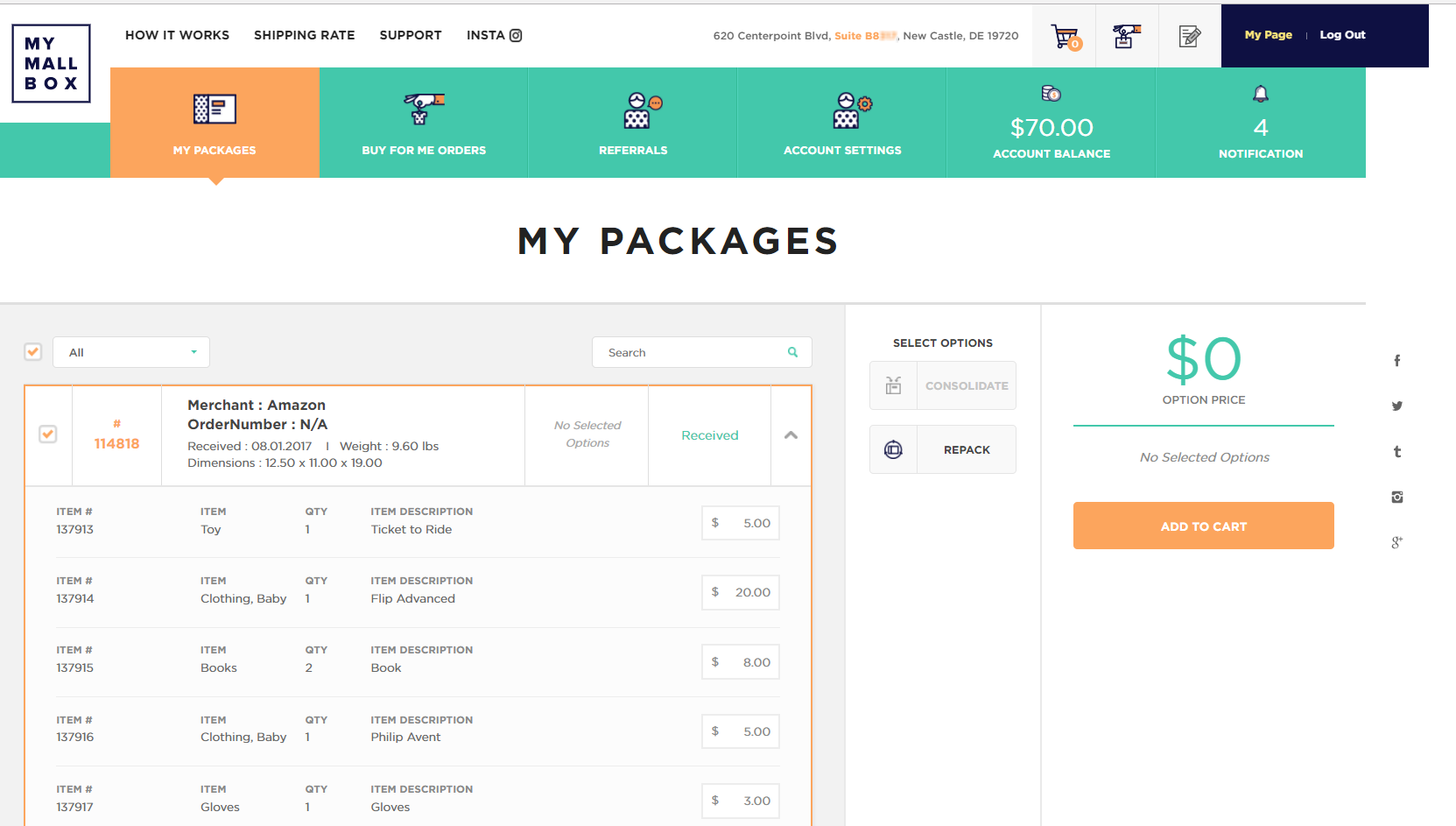
Task: Toggle checkbox for package 114818
Action: 48,434
